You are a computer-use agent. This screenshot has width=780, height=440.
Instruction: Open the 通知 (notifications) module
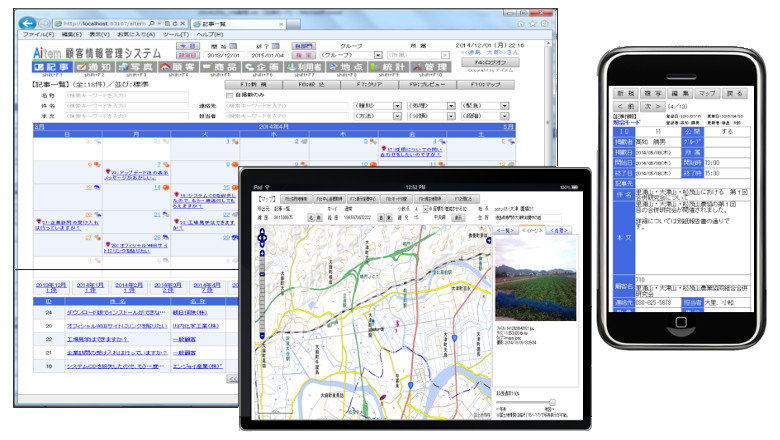tap(98, 67)
